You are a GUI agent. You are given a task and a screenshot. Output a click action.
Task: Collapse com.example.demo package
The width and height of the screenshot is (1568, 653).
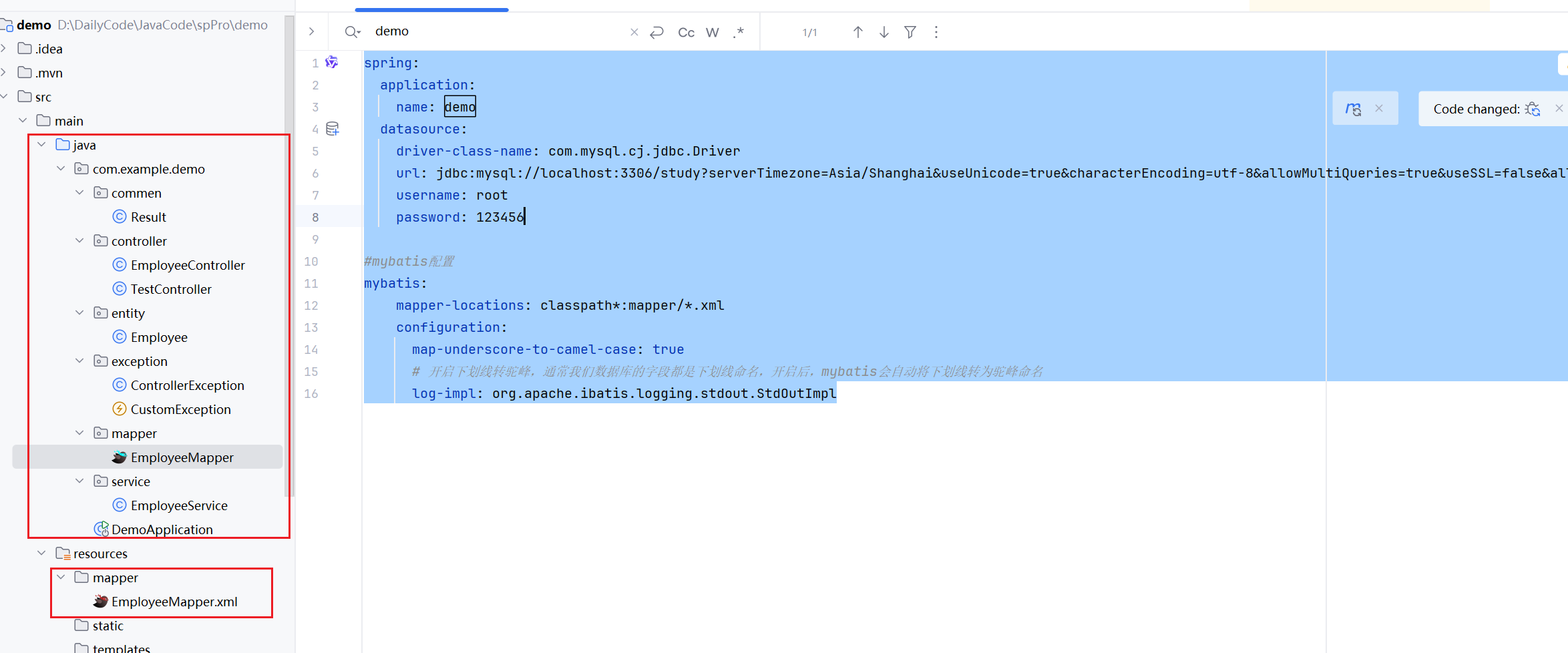pos(61,168)
